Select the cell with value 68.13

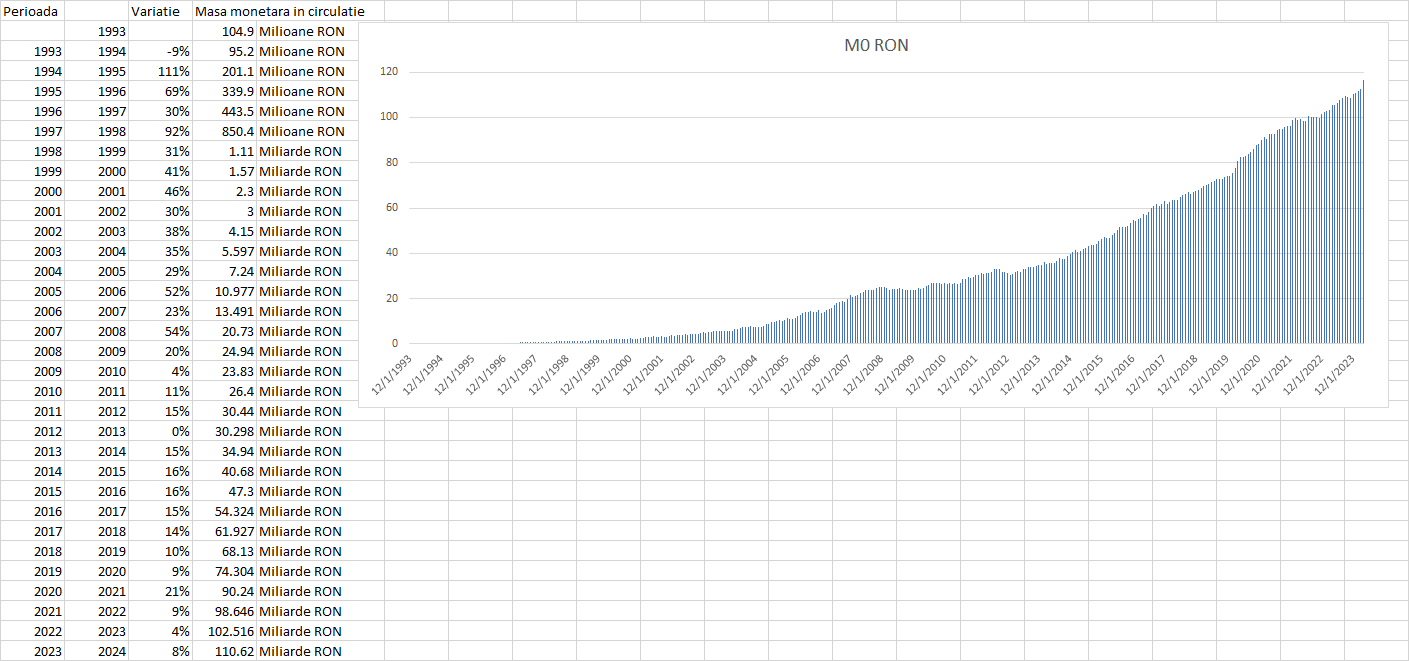(x=224, y=551)
